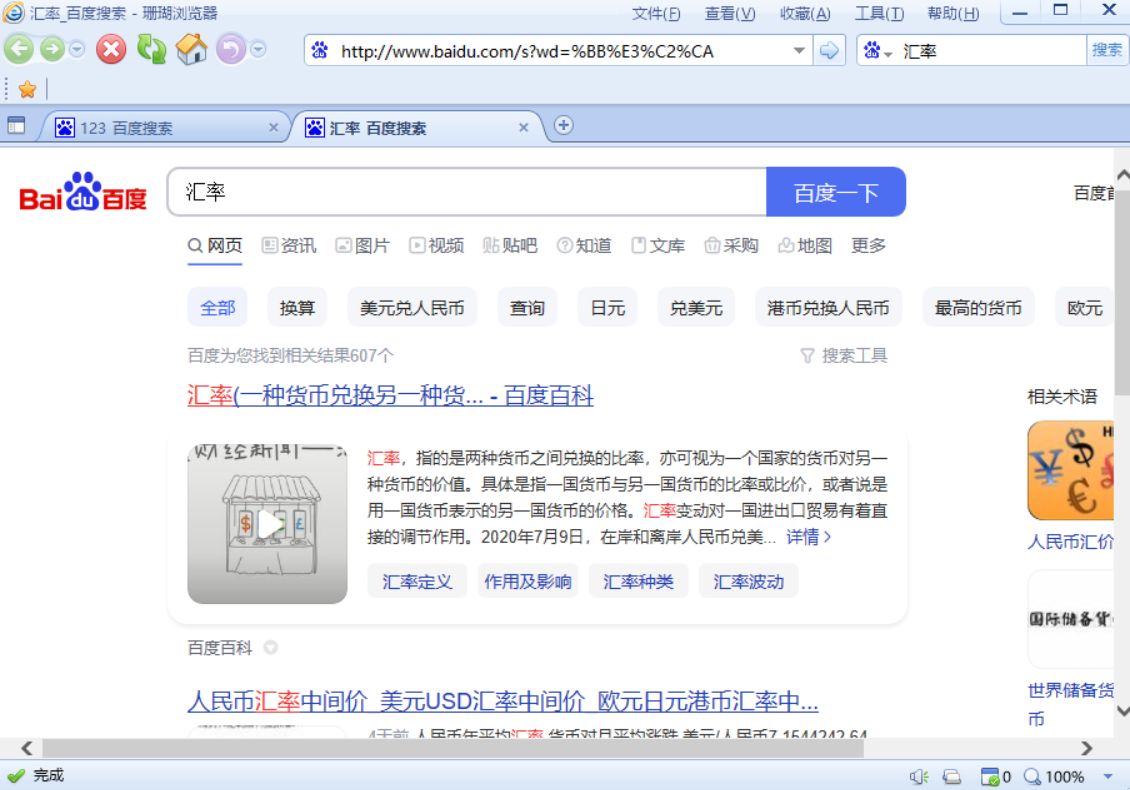Image resolution: width=1130 pixels, height=790 pixels.
Task: Click the 汇率波动 tag link
Action: [749, 582]
